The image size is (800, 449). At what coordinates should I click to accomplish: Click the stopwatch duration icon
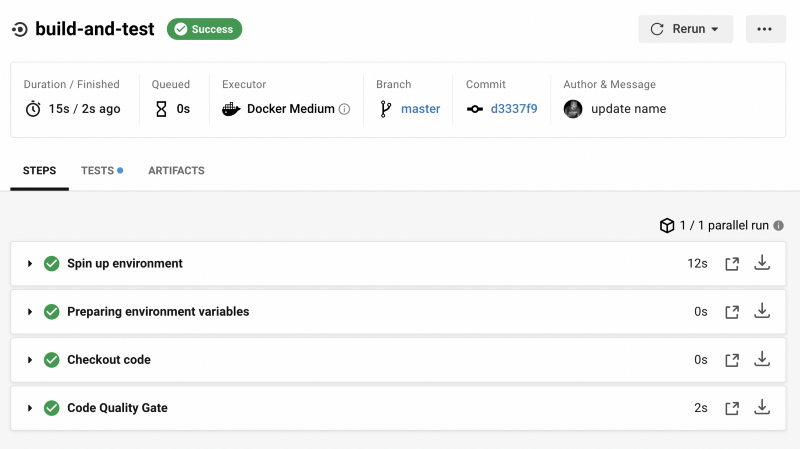tap(33, 109)
